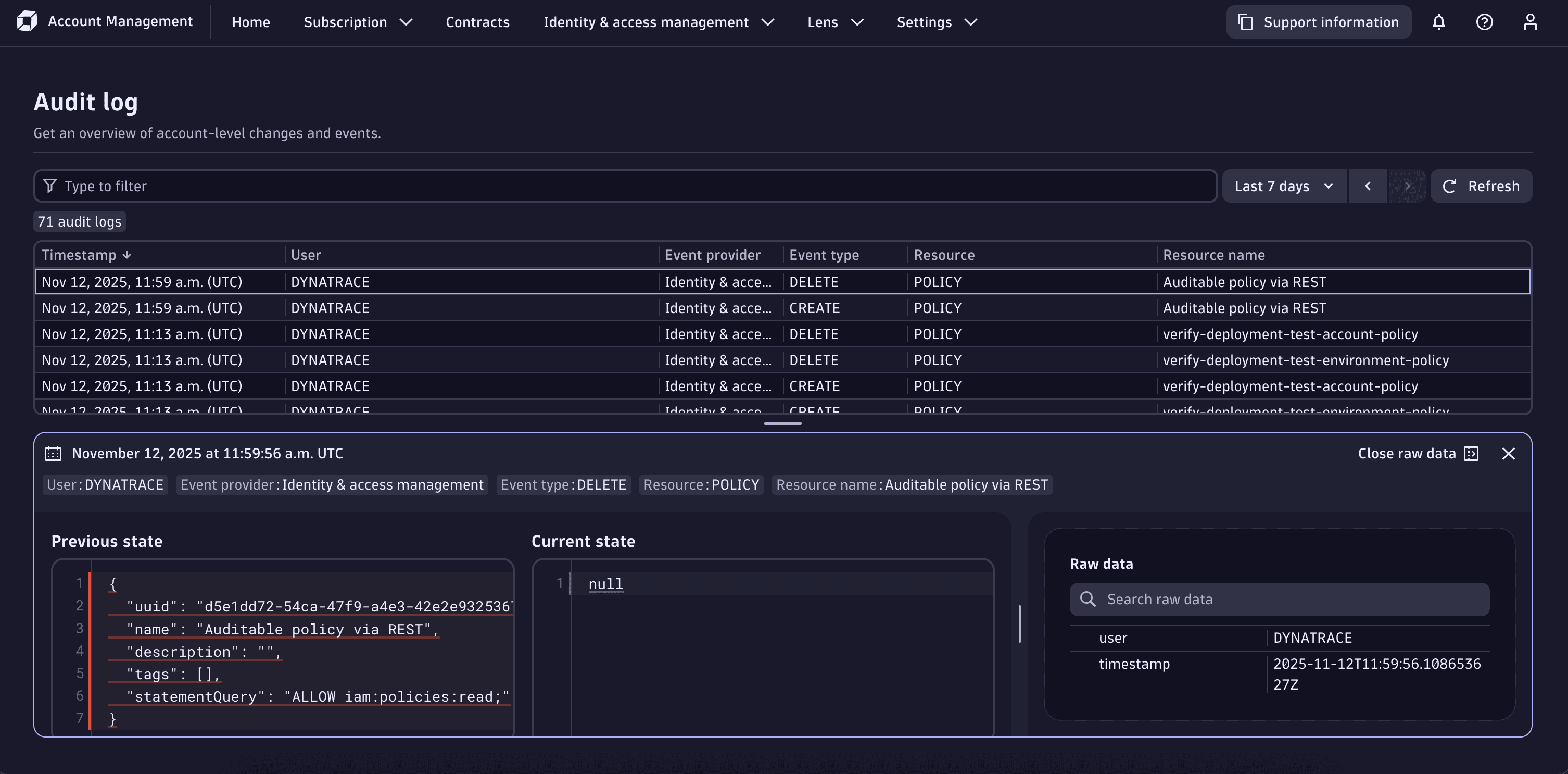The image size is (1568, 774).
Task: Click the previous page arrow
Action: pos(1368,186)
